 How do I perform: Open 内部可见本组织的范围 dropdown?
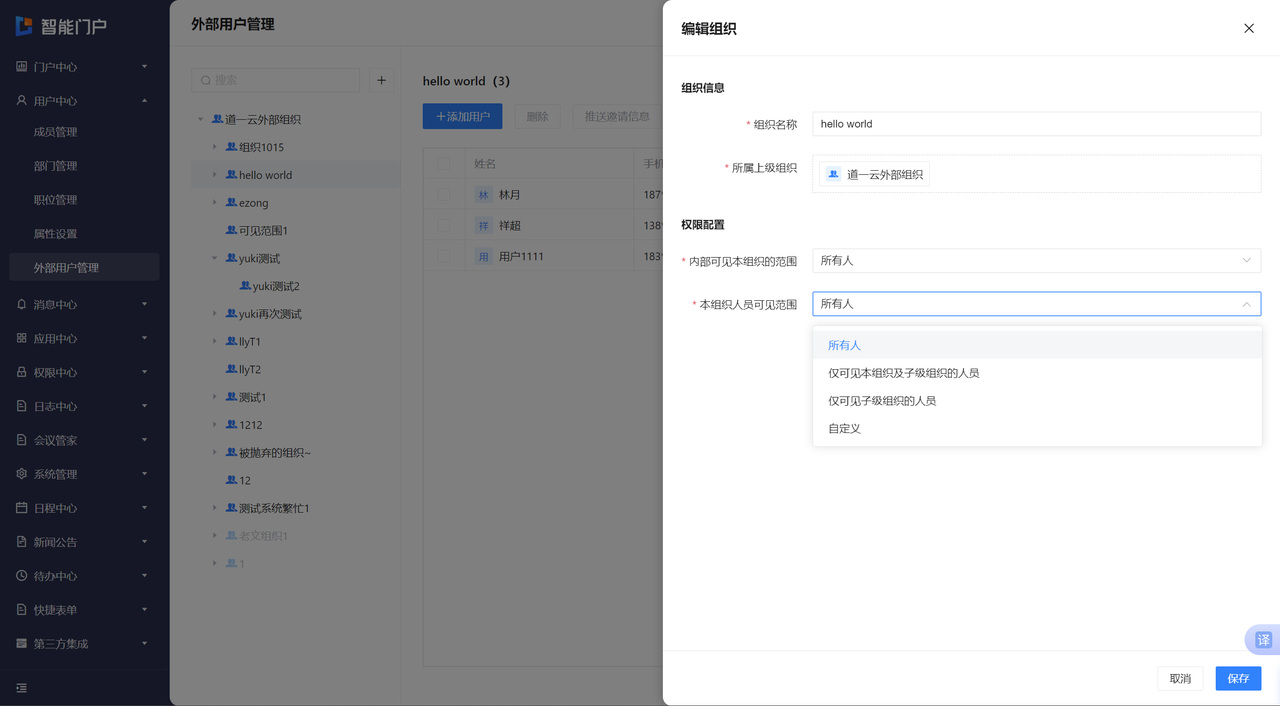tap(1036, 261)
